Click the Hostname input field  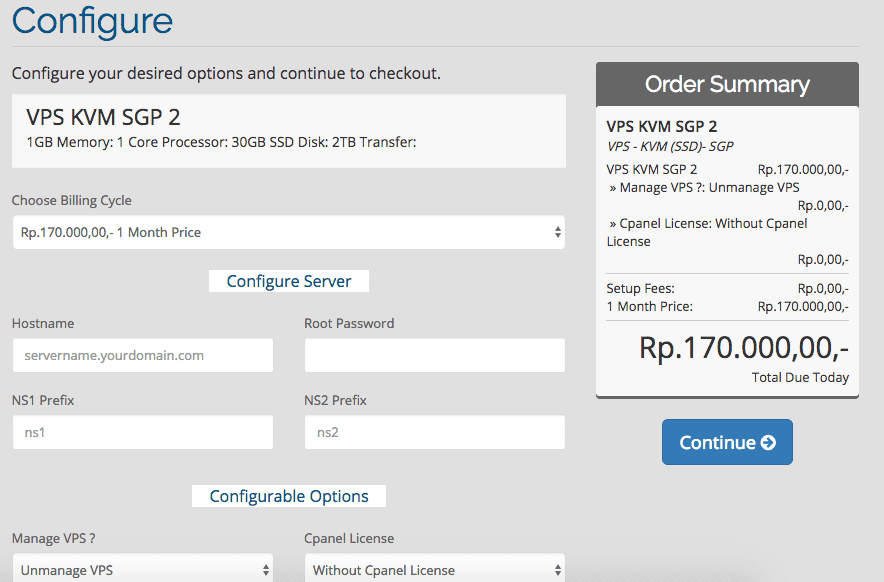click(x=142, y=355)
